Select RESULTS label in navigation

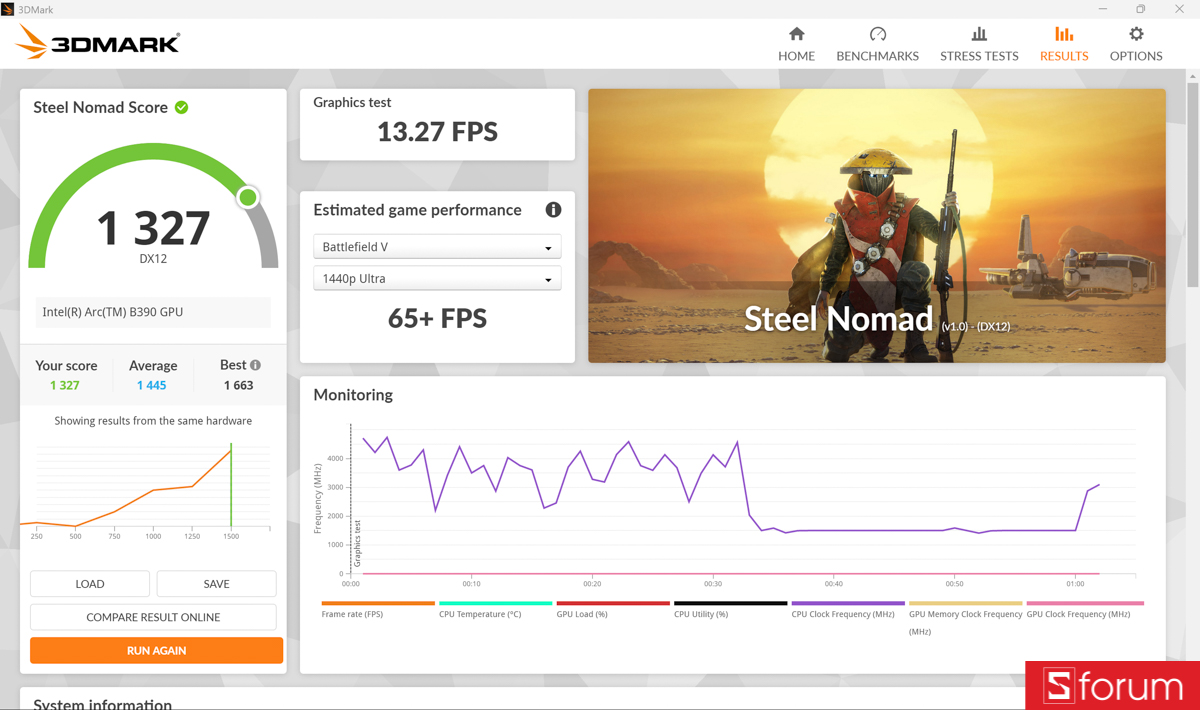[x=1064, y=56]
